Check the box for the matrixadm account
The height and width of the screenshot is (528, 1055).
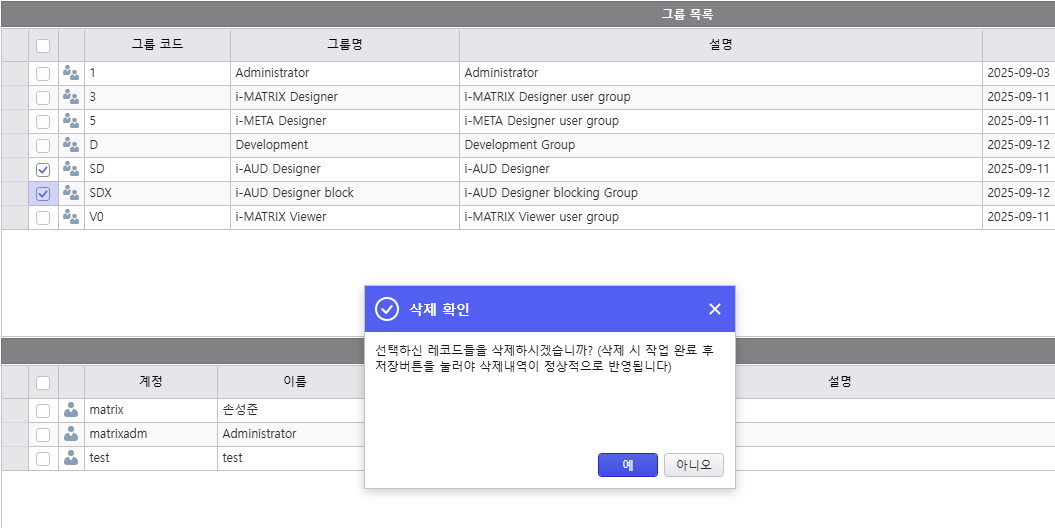tap(43, 435)
